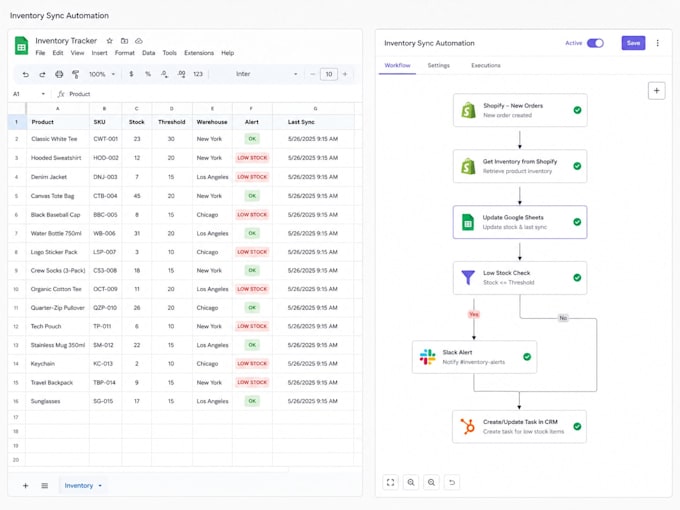The height and width of the screenshot is (510, 680).
Task: Click the cloud save status icon
Action: coord(139,41)
